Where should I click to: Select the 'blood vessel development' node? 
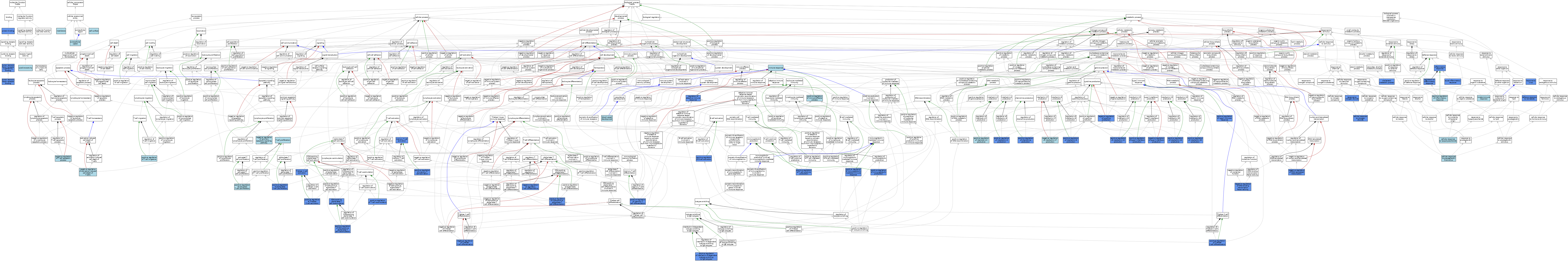click(607, 118)
